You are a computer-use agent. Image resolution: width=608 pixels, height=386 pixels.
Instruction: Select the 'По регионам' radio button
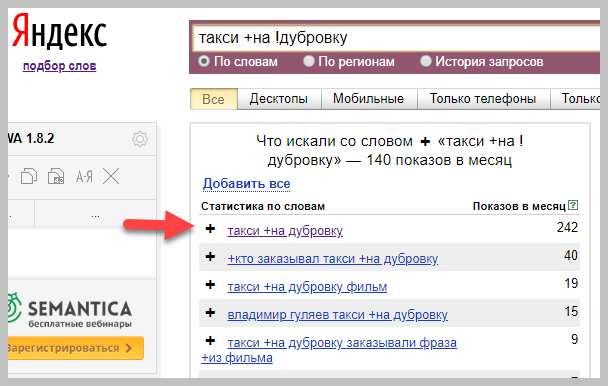(309, 61)
